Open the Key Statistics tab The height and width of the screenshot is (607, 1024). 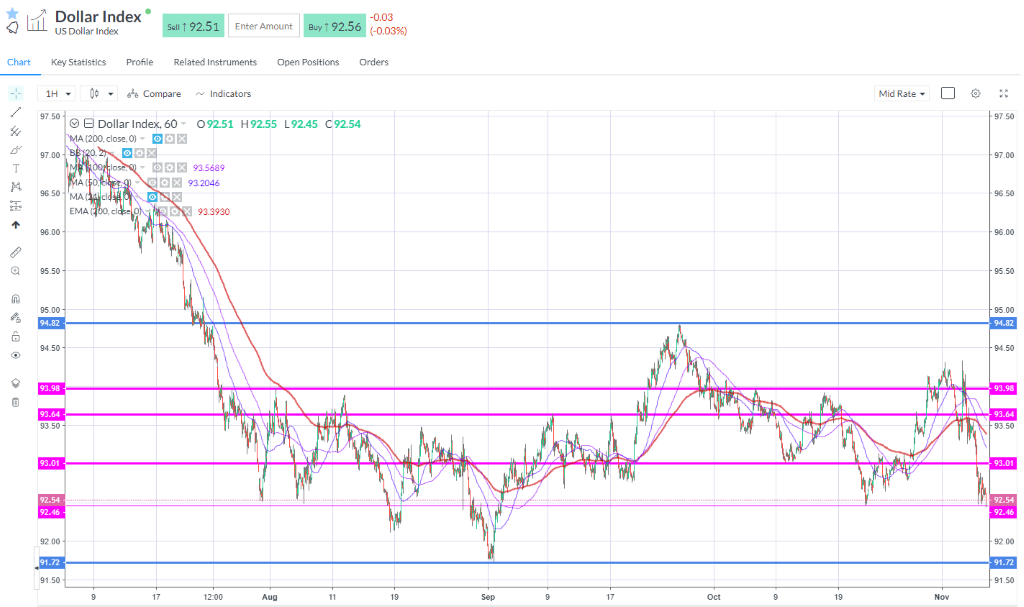[78, 62]
